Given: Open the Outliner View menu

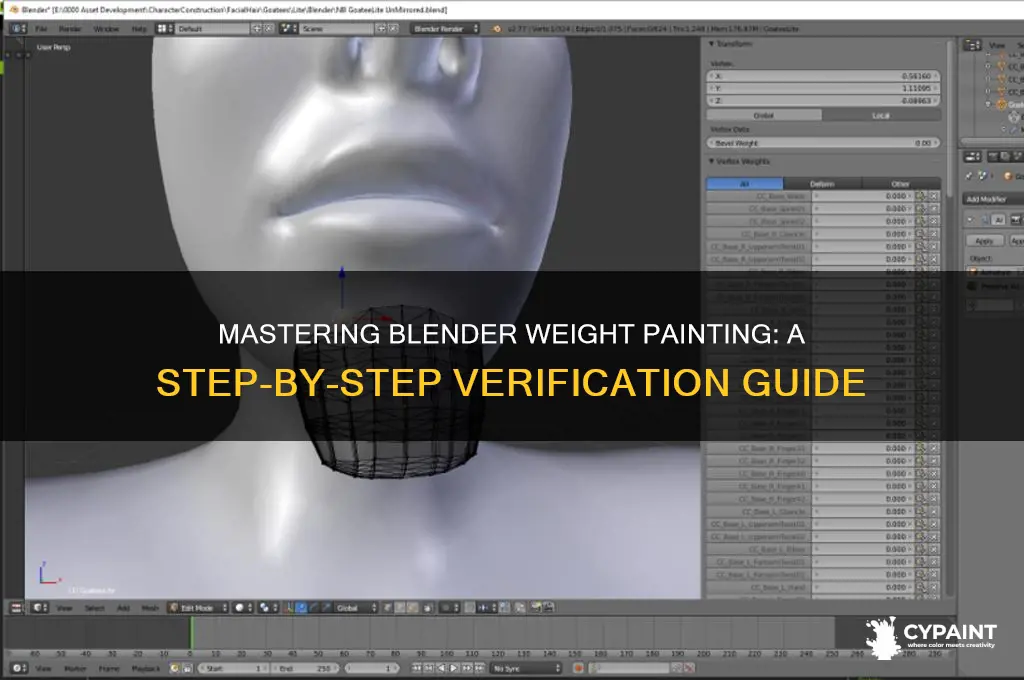Looking at the screenshot, I should [997, 45].
